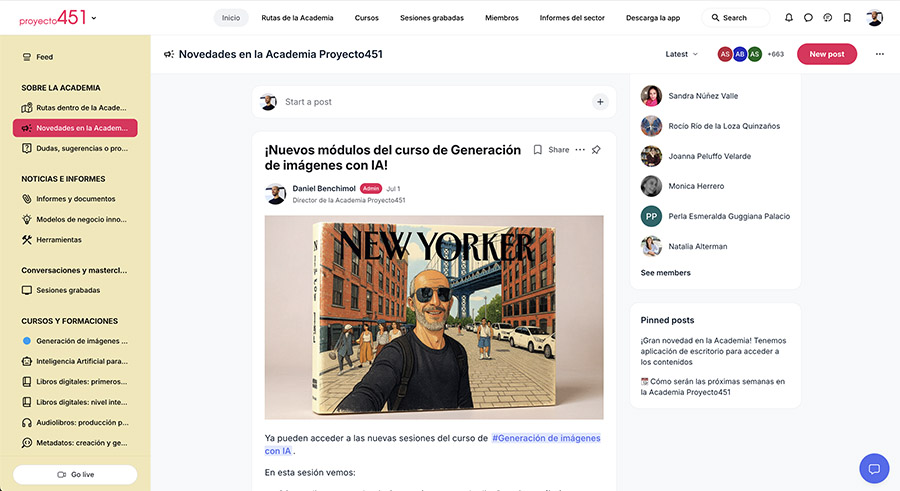900x491 pixels.
Task: Open the Sesiones grabadas top menu item
Action: tap(432, 18)
